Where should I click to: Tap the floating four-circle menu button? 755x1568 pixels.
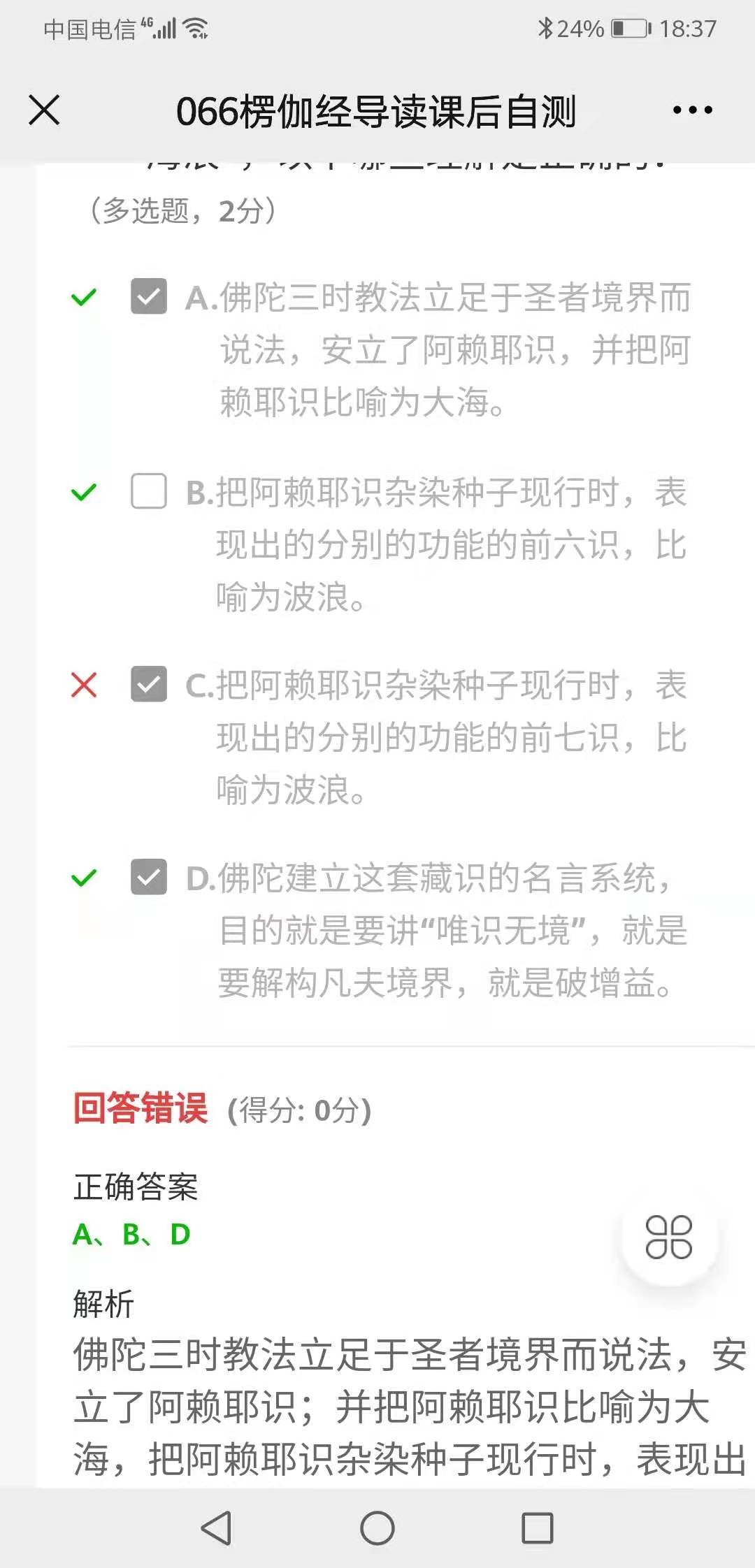[x=669, y=1237]
